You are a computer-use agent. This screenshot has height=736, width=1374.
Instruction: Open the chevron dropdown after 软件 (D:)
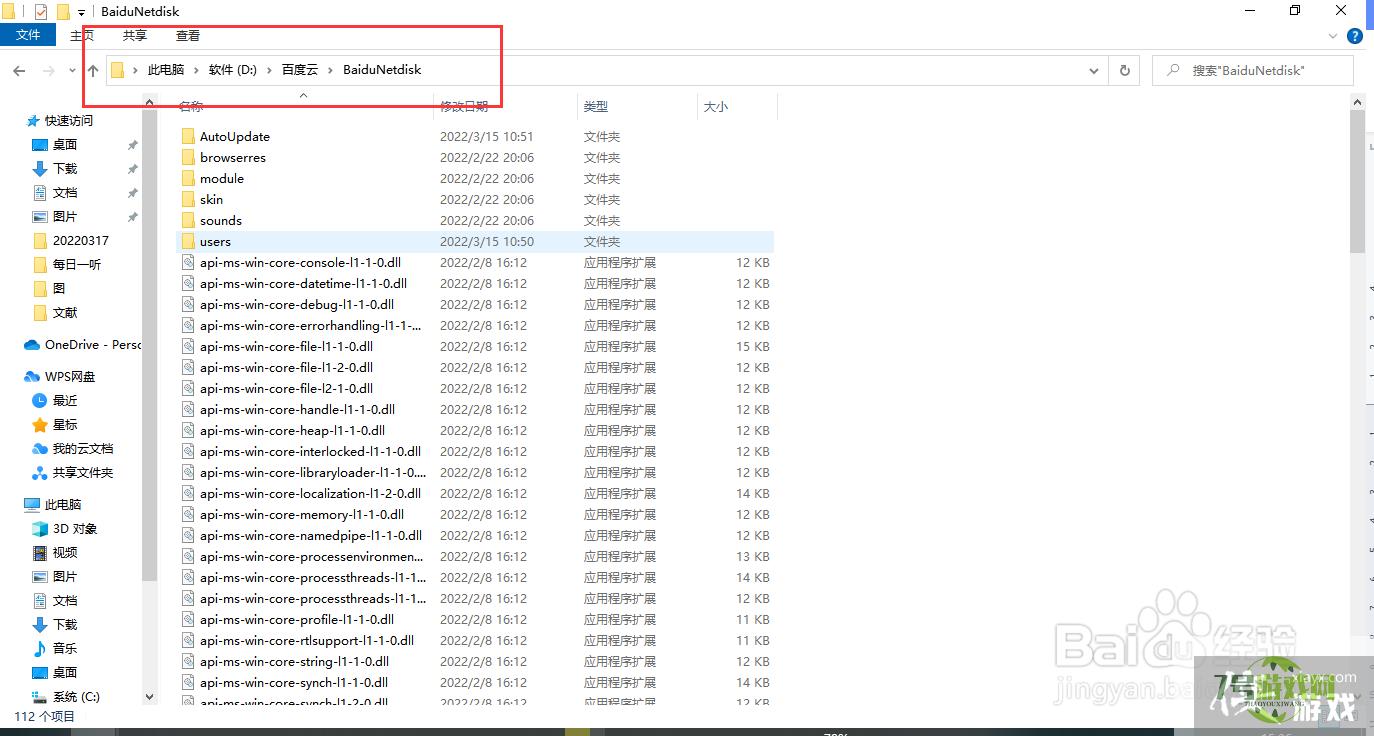[x=270, y=70]
